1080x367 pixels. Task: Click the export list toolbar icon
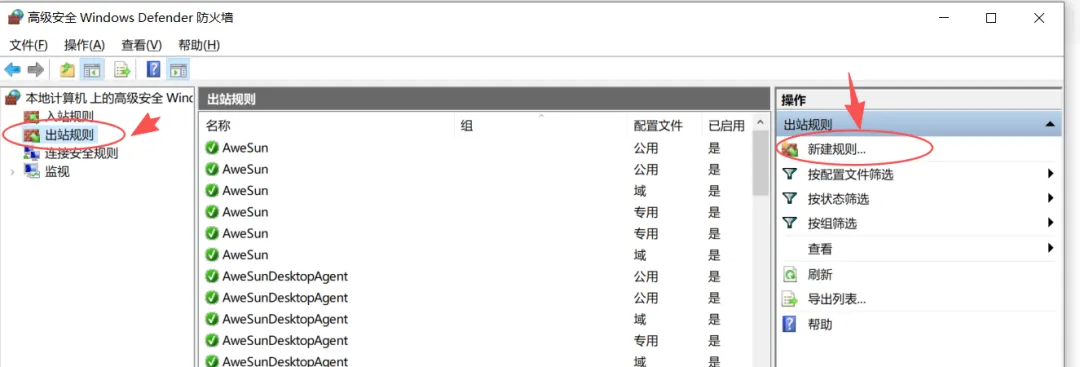pyautogui.click(x=122, y=70)
